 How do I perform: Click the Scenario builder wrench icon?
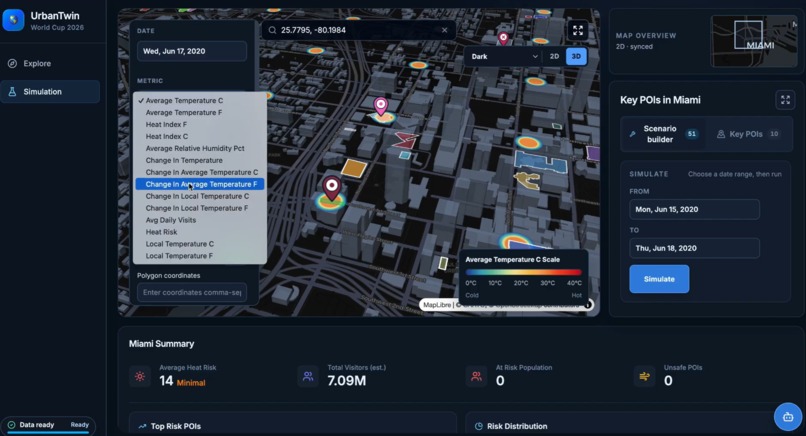(x=632, y=134)
